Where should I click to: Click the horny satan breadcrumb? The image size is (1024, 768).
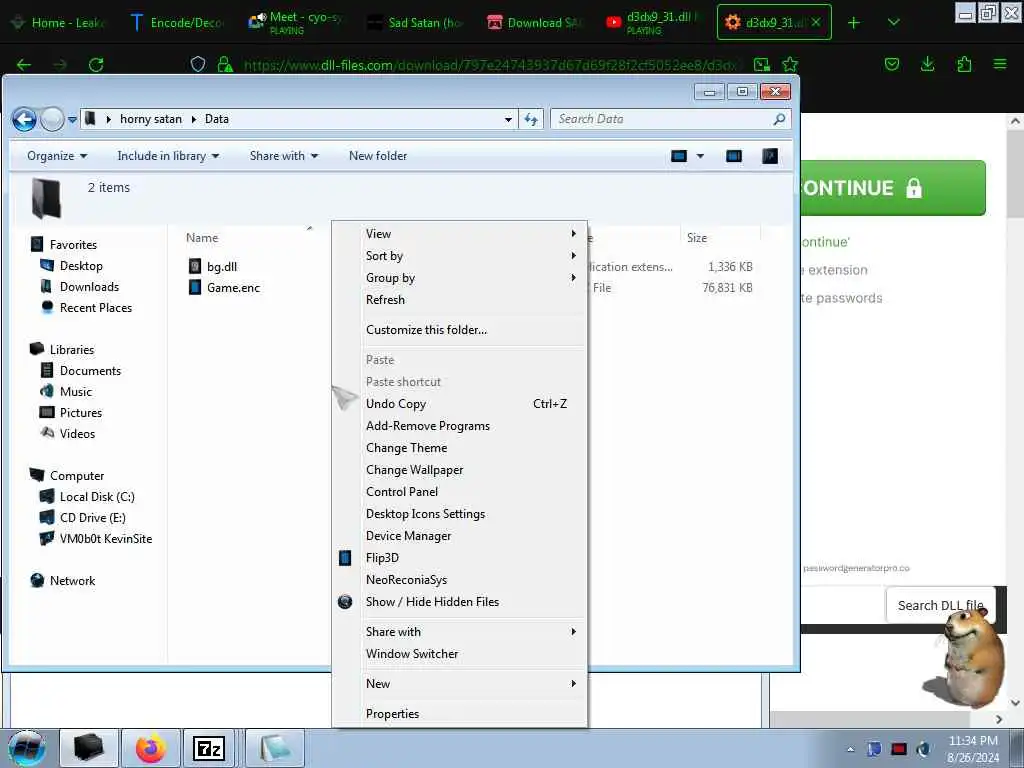click(151, 119)
